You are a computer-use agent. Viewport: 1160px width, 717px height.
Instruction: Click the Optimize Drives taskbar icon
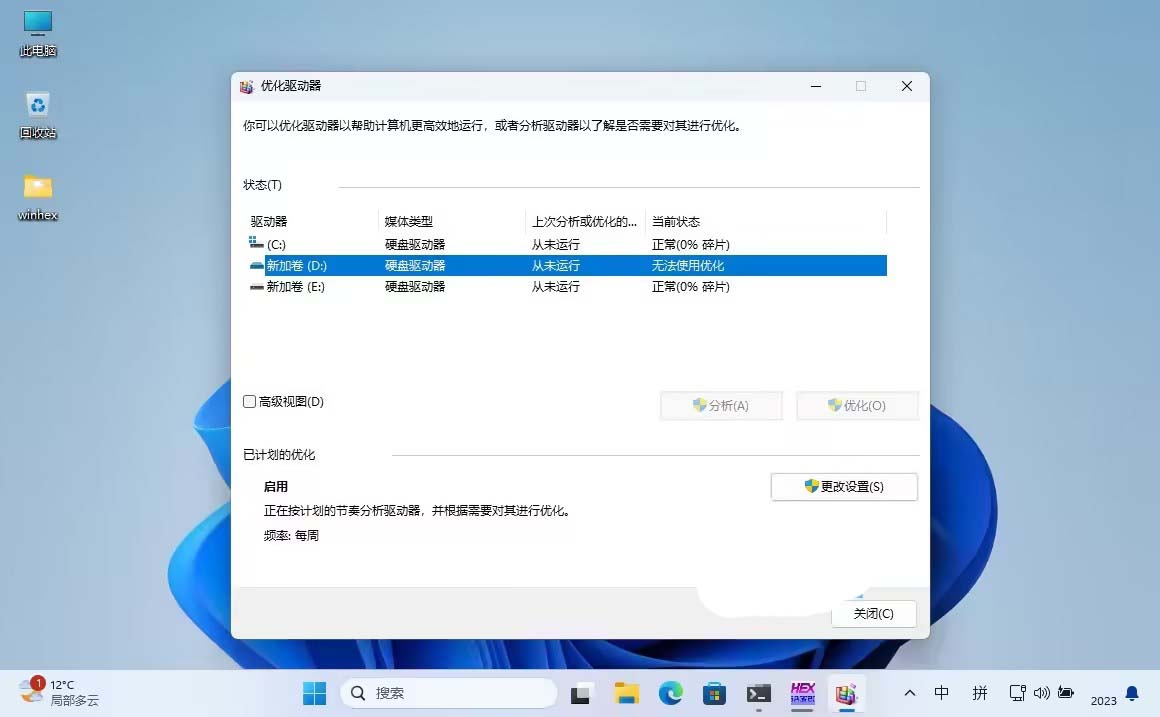tap(846, 693)
